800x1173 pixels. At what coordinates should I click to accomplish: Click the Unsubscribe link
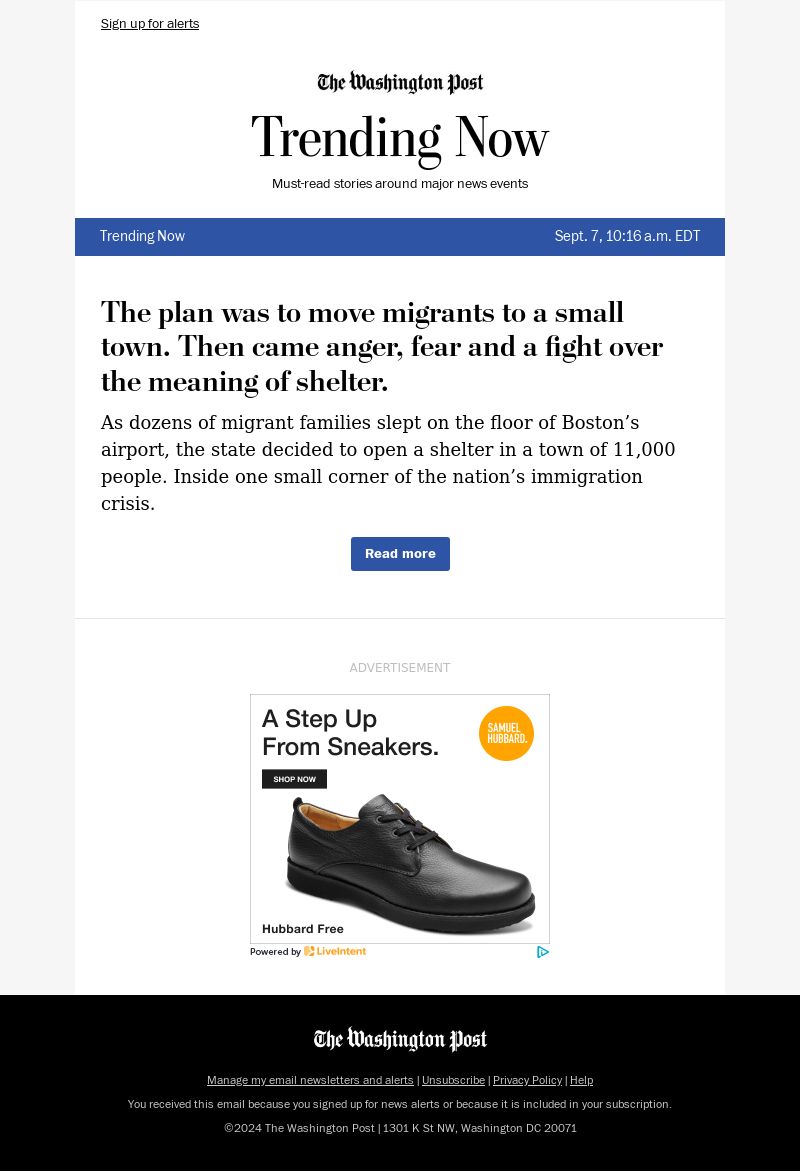(453, 1080)
